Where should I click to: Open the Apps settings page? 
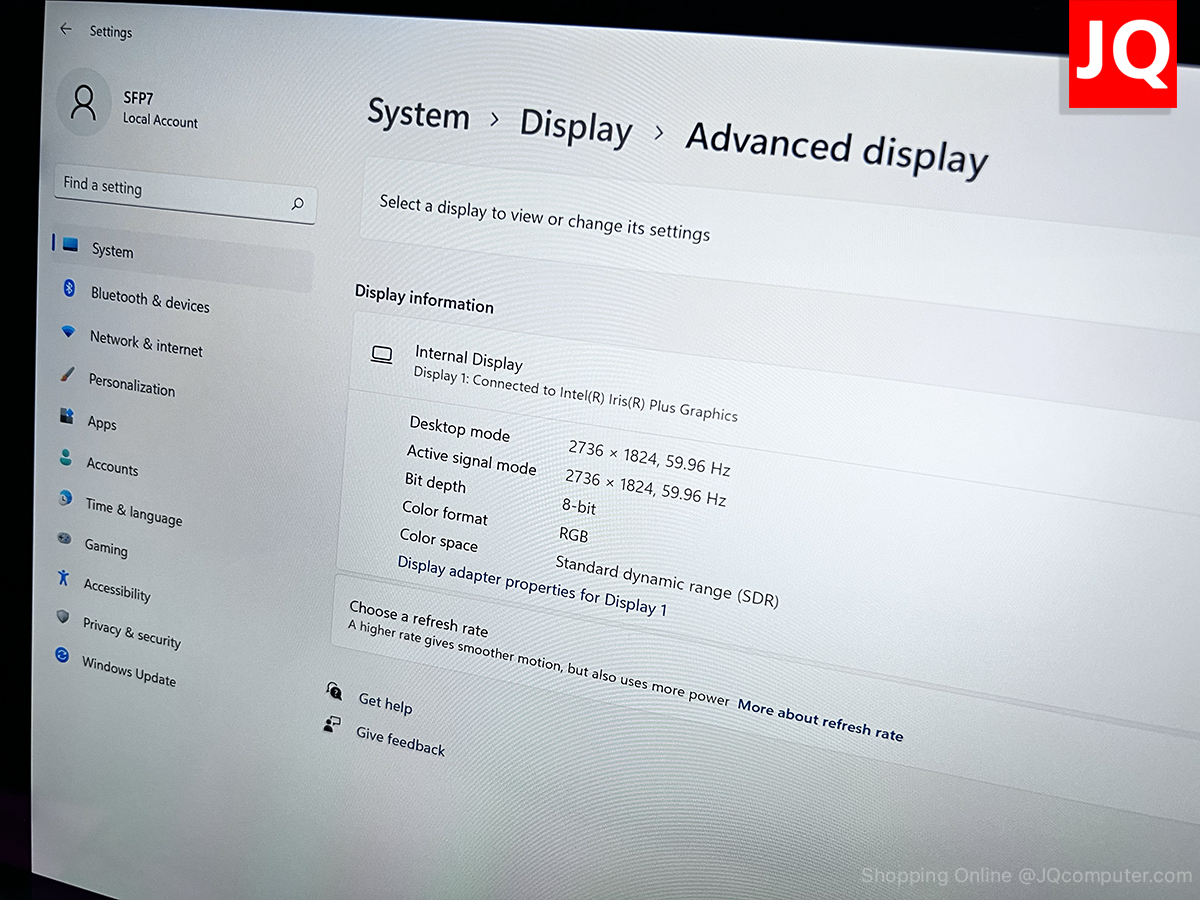point(102,422)
